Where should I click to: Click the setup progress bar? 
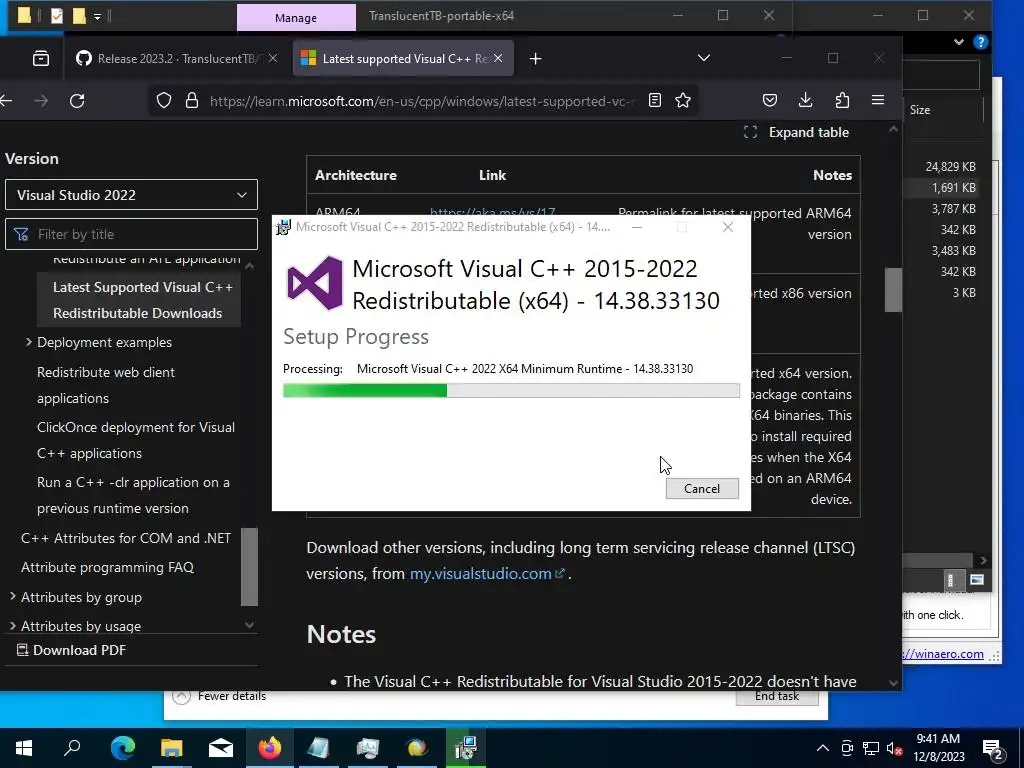(511, 391)
